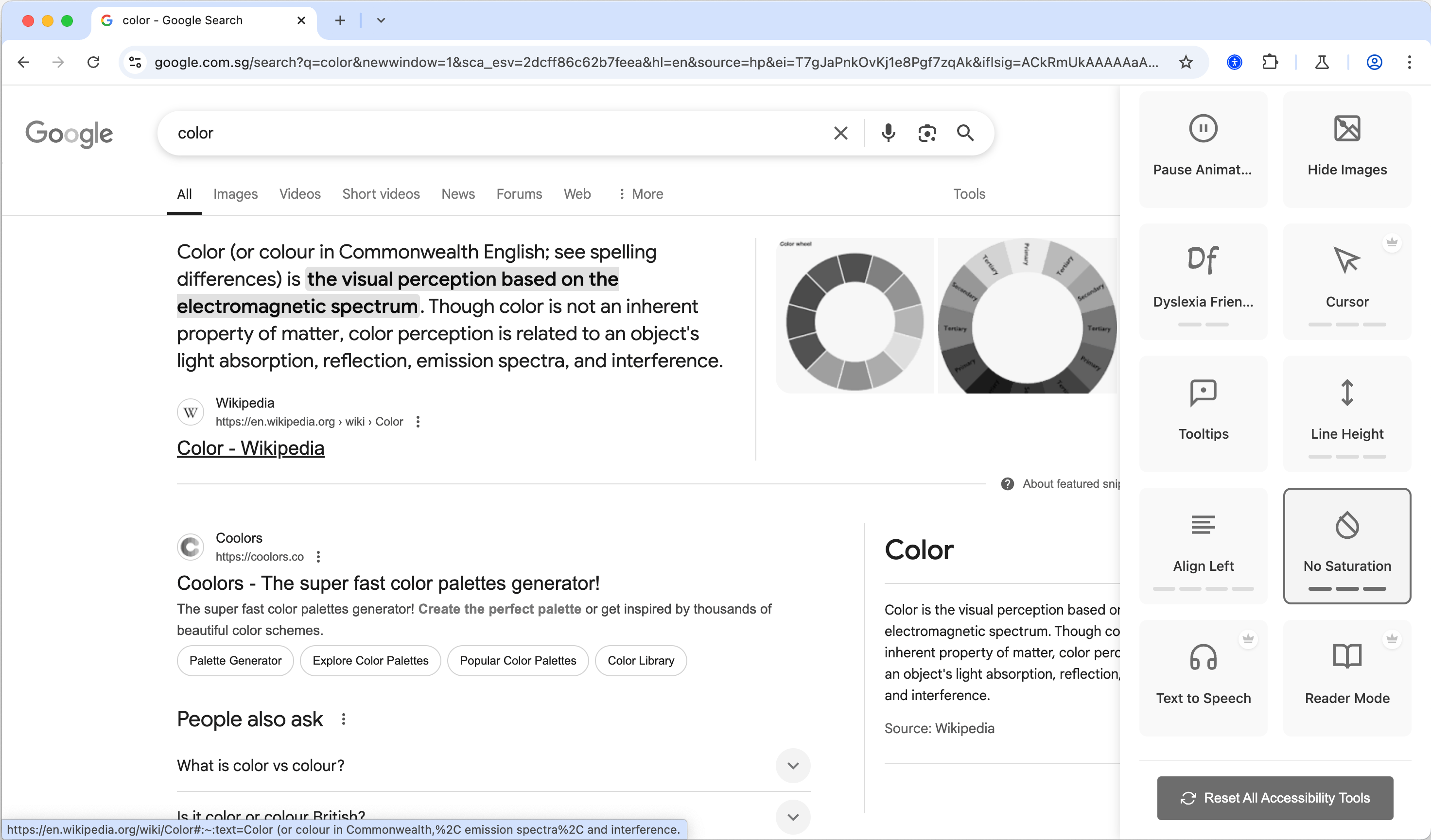Open the first color wheel thumbnail
This screenshot has width=1431, height=840.
click(x=855, y=316)
